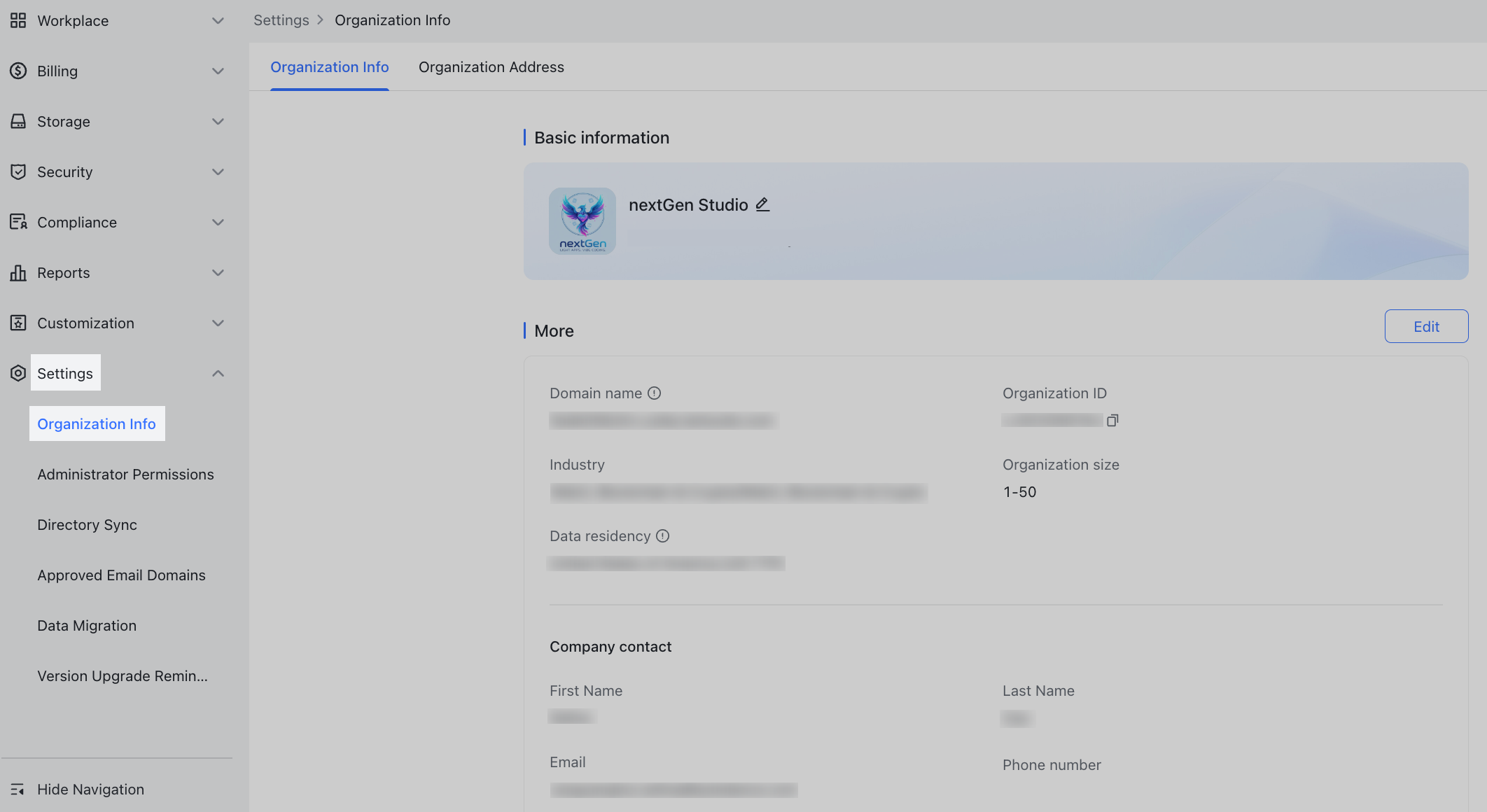Image resolution: width=1487 pixels, height=812 pixels.
Task: Click the Settings hexagon gear icon
Action: click(x=18, y=373)
